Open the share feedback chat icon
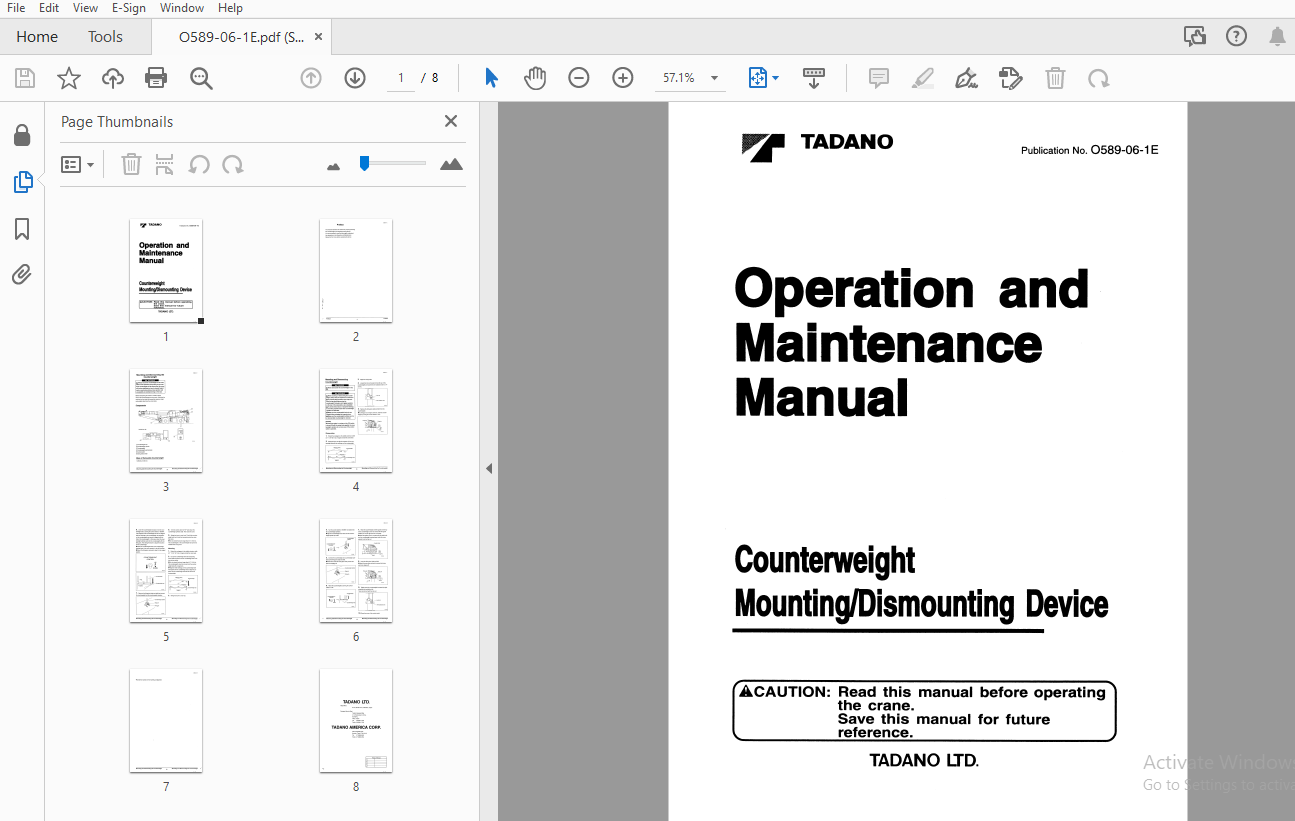Screen dimensions: 1295x821 1194,36
